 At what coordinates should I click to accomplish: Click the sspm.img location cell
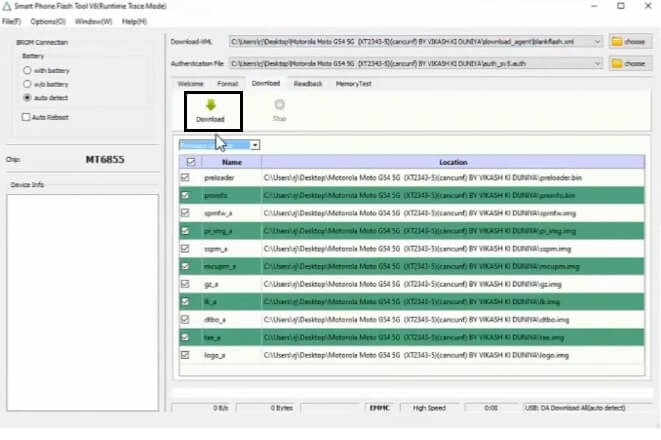[x=453, y=249]
